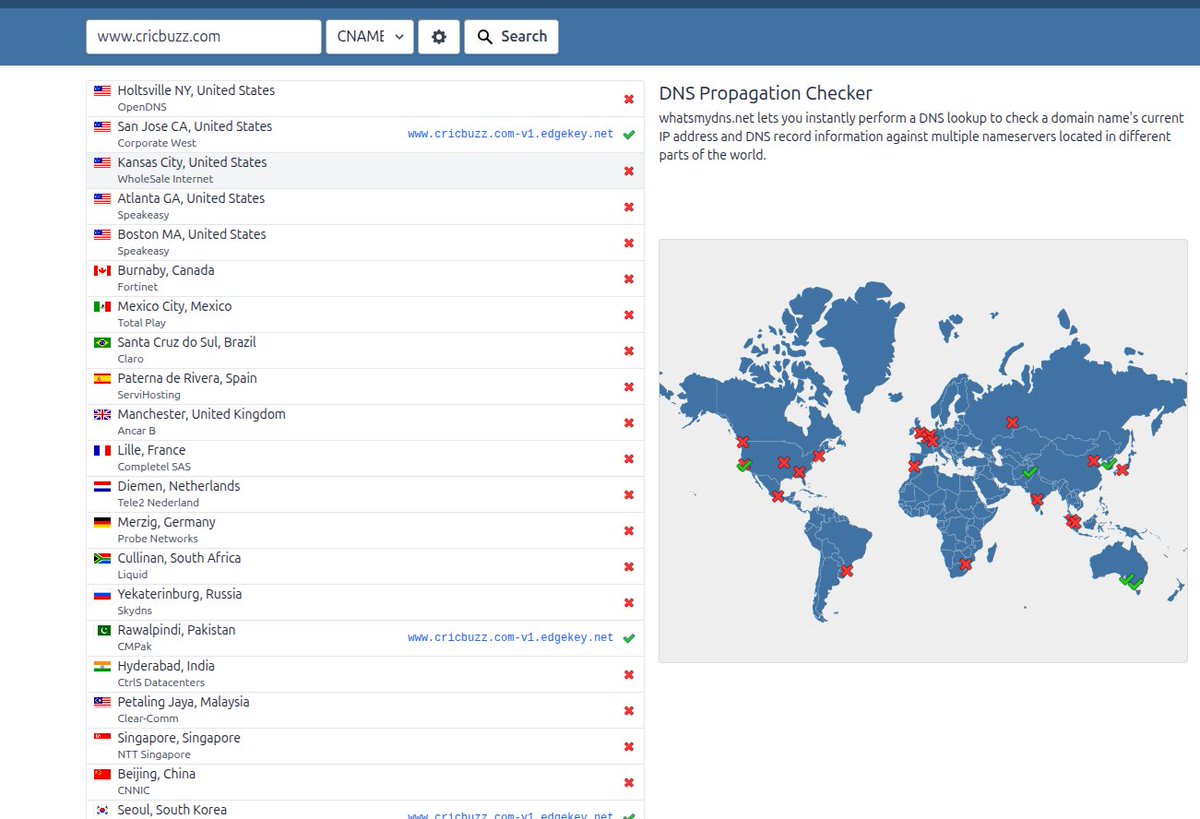Select the Beijing, China row
The image size is (1200, 819).
pyautogui.click(x=365, y=783)
